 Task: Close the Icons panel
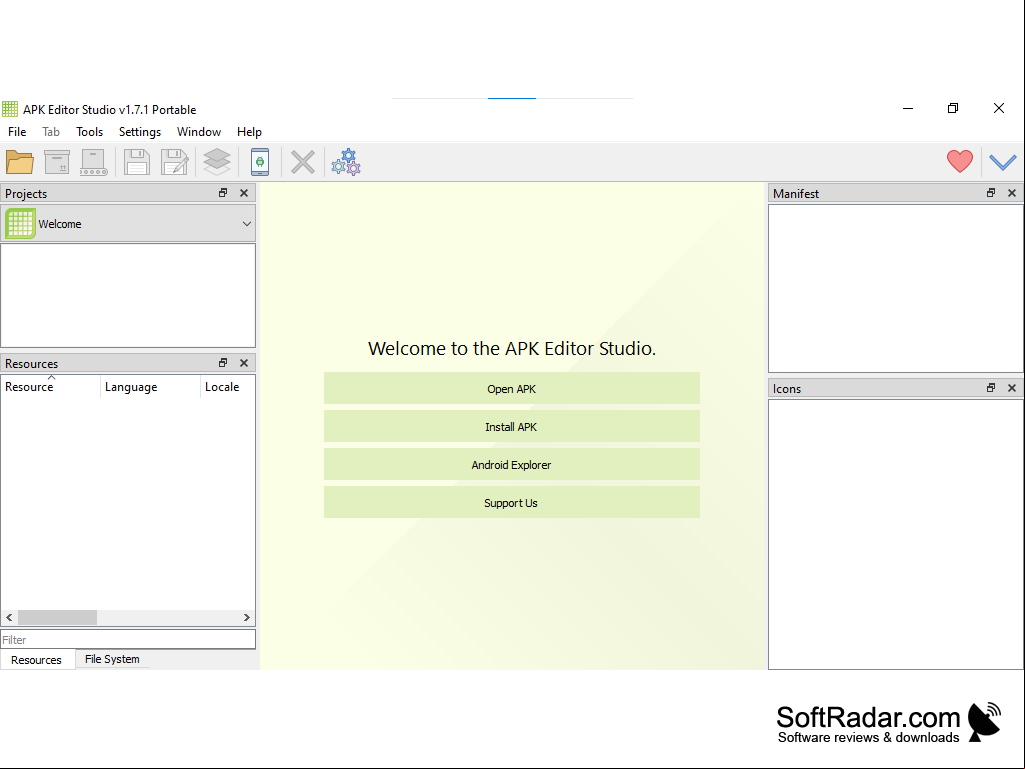1012,388
